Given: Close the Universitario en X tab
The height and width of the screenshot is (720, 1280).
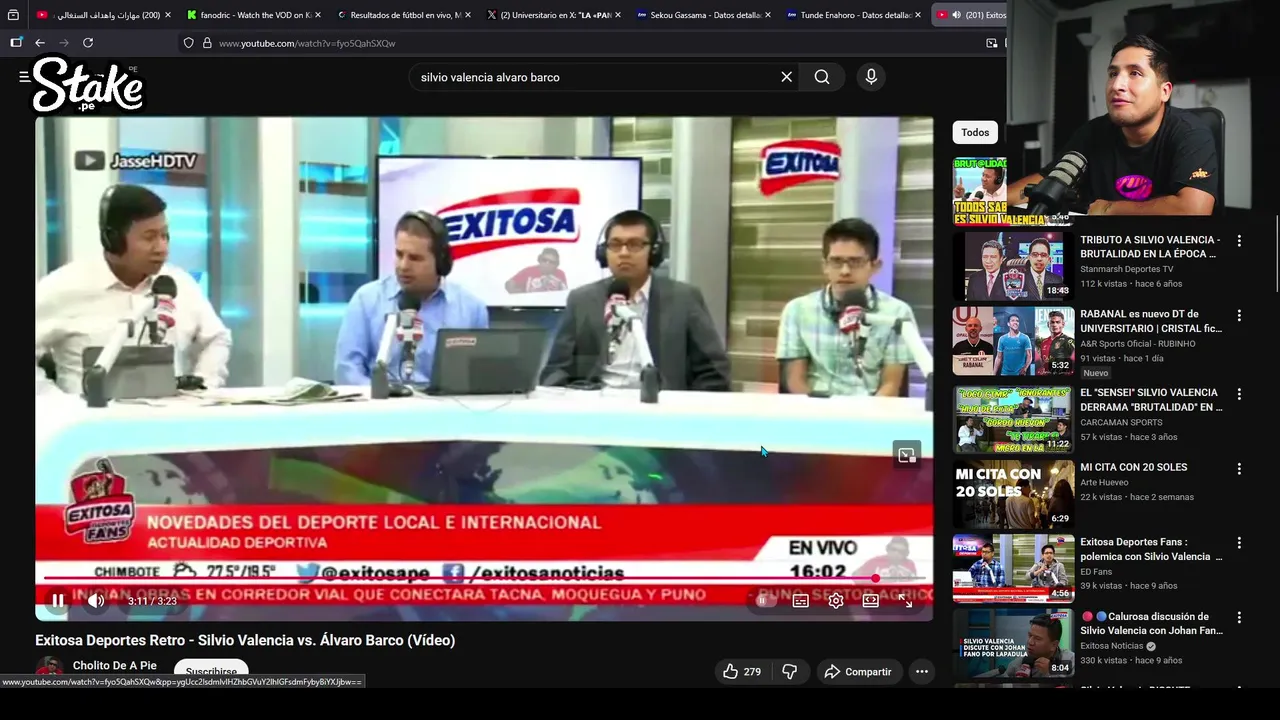Looking at the screenshot, I should pyautogui.click(x=618, y=15).
